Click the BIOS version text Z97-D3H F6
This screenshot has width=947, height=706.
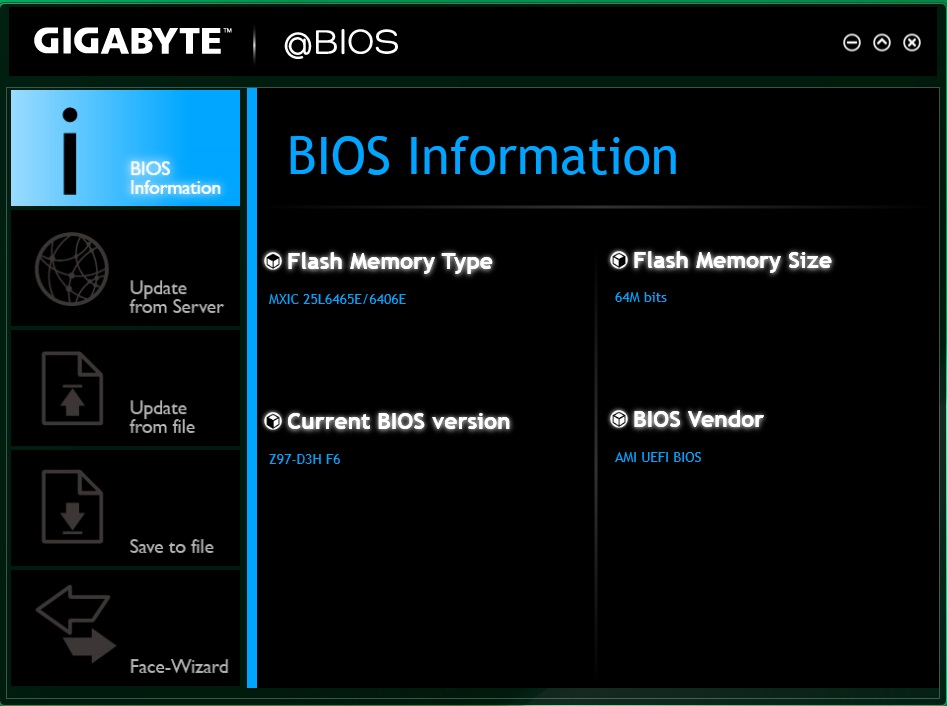[305, 460]
